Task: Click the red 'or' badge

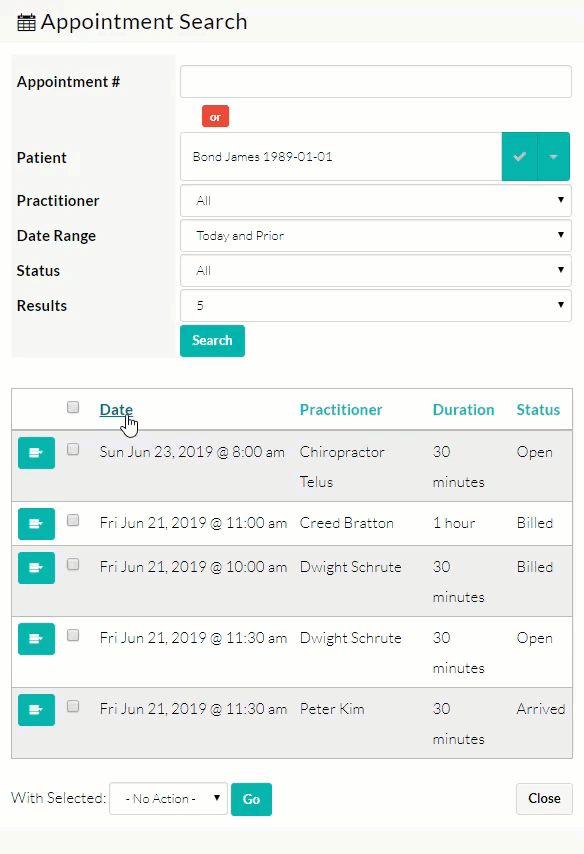Action: coord(215,117)
